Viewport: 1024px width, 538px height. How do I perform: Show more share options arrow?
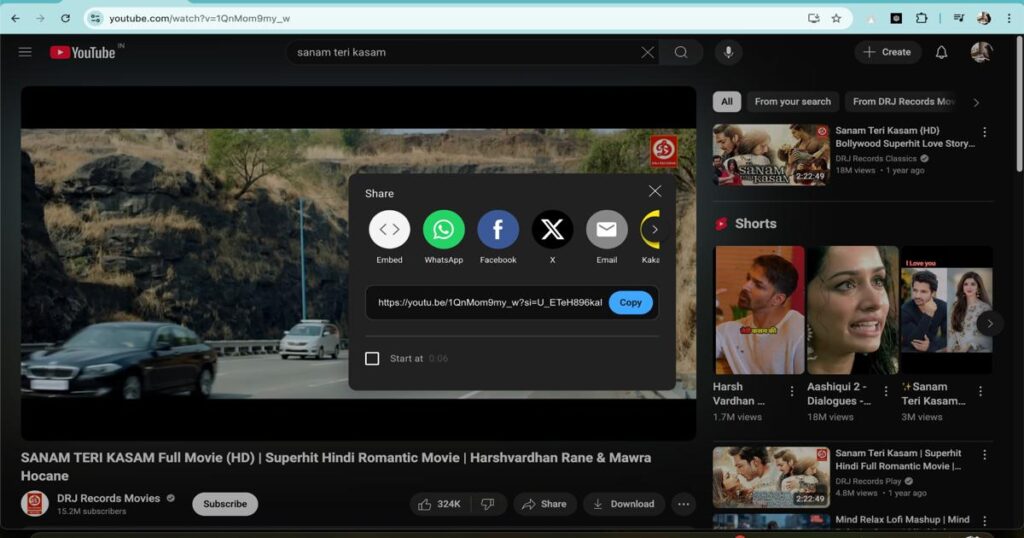pos(654,230)
